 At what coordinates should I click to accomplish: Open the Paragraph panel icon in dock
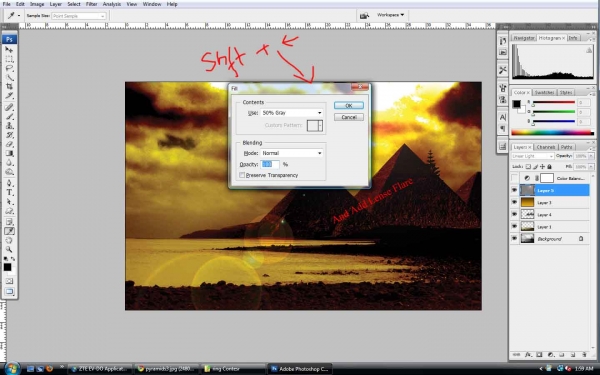click(x=503, y=129)
